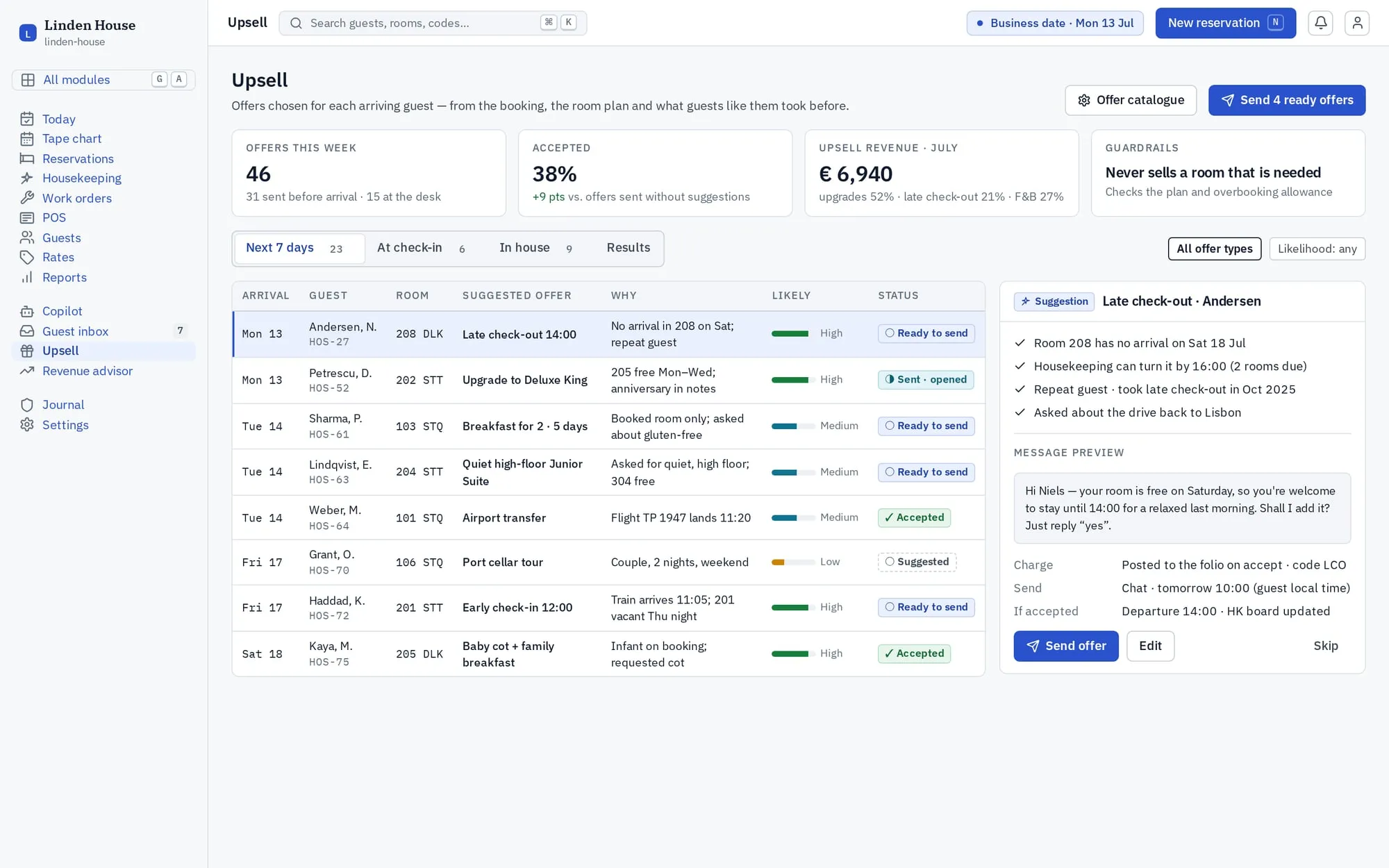
Task: Open the Offer catalogue
Action: pyautogui.click(x=1130, y=100)
